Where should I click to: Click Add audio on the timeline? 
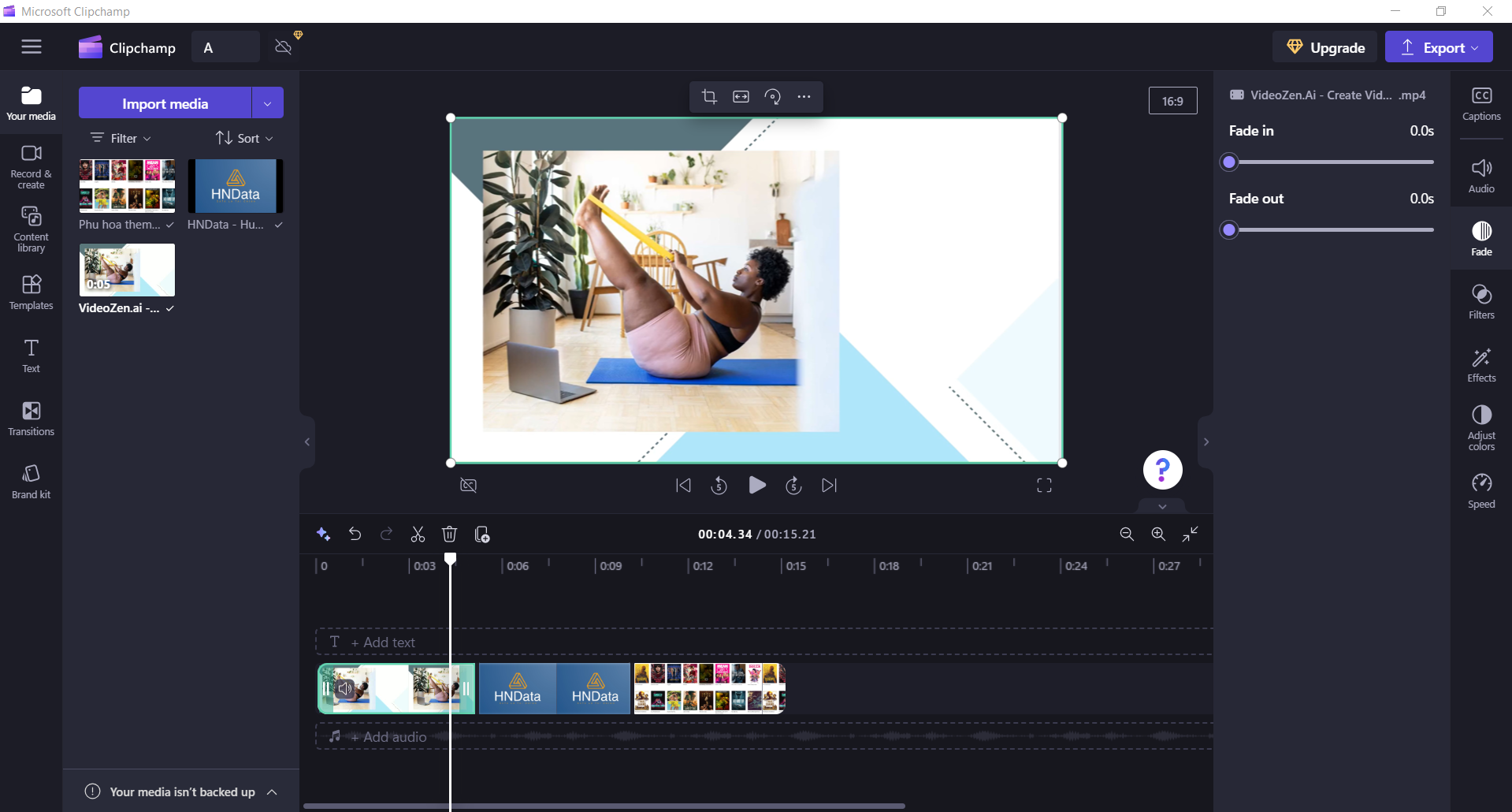(x=388, y=737)
